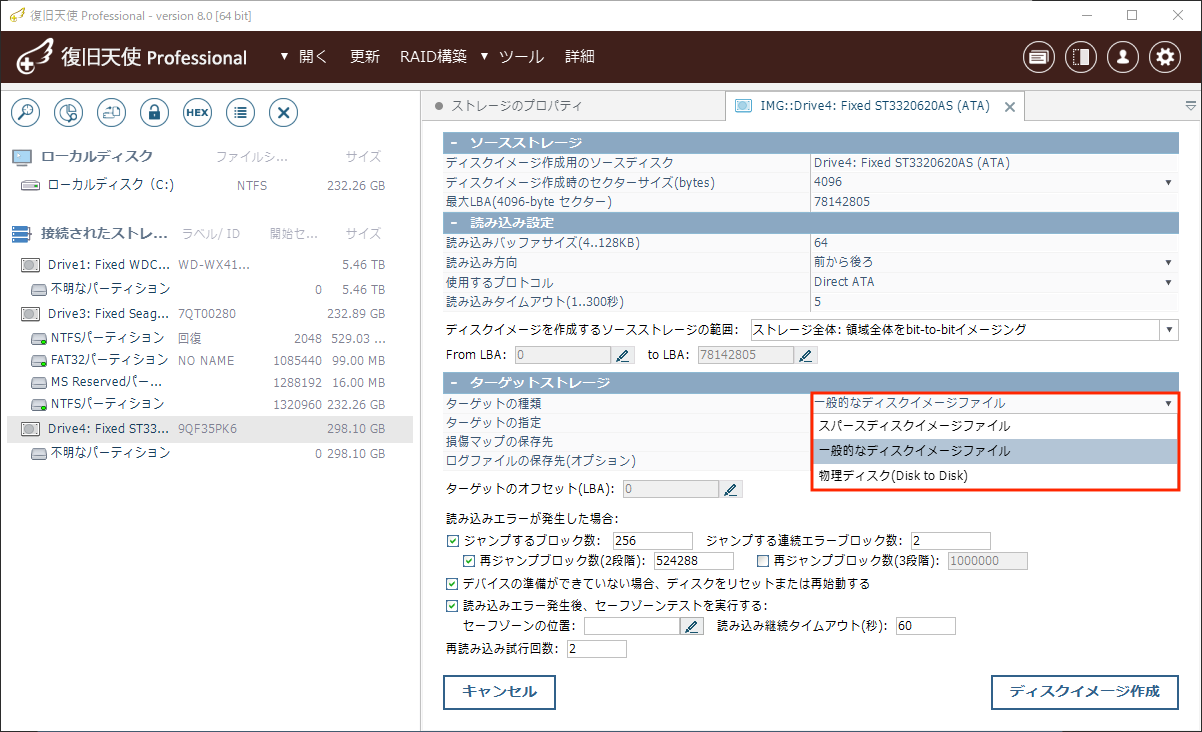The width and height of the screenshot is (1202, 732).
Task: Click the サイズ column header under ローカルディスク
Action: [363, 156]
